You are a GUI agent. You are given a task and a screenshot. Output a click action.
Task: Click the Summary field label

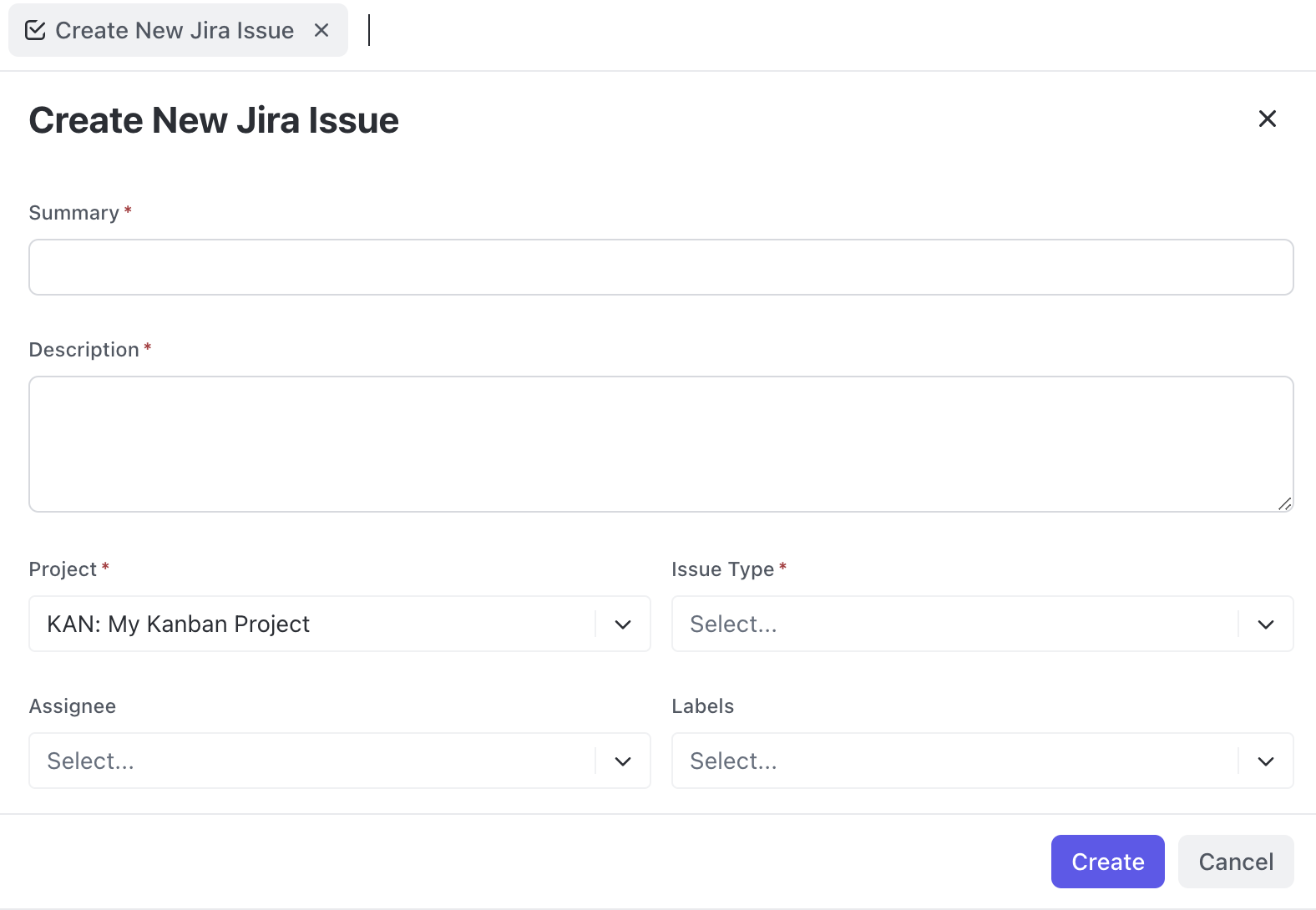point(74,213)
